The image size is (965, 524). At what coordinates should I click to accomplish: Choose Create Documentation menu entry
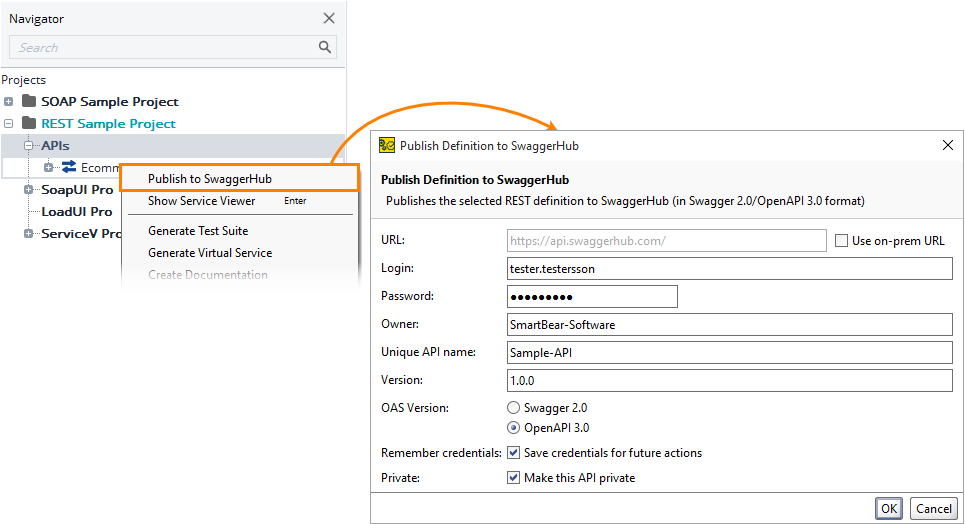click(x=239, y=275)
